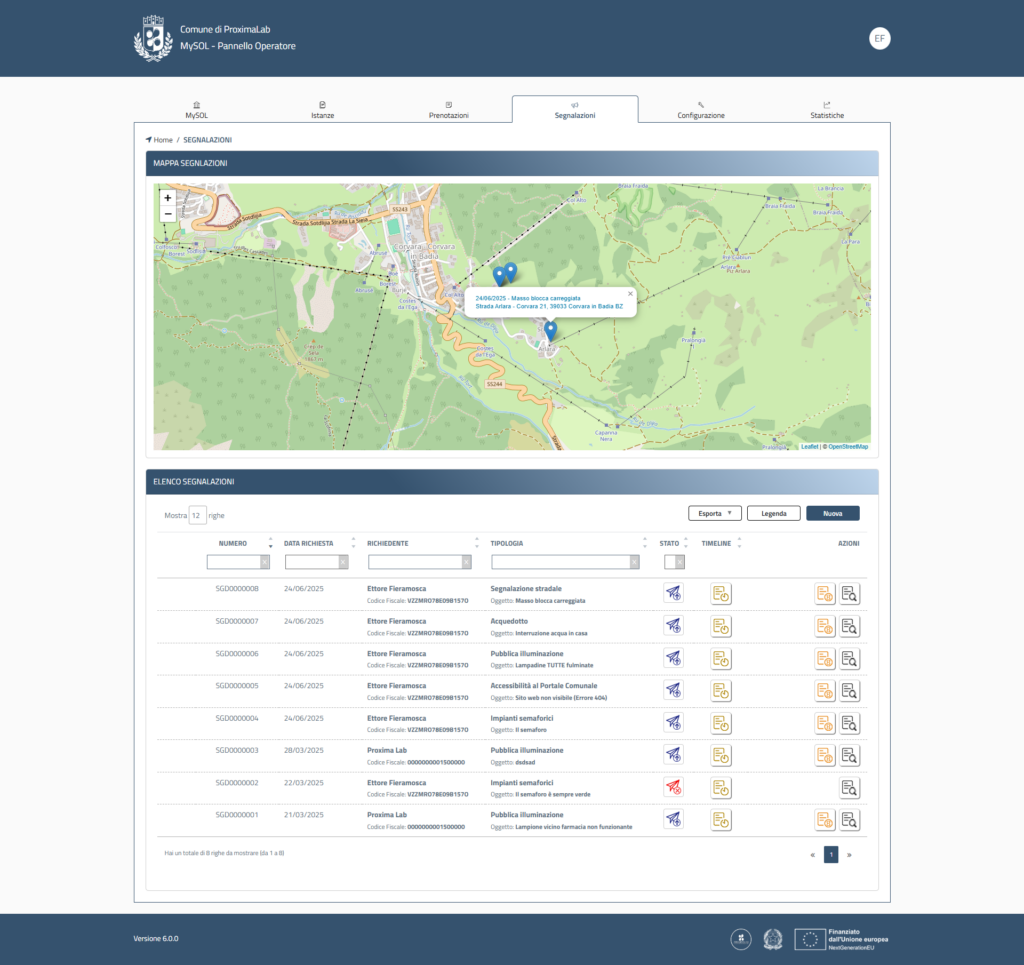Show the Legenda
The height and width of the screenshot is (965, 1024).
pos(773,514)
